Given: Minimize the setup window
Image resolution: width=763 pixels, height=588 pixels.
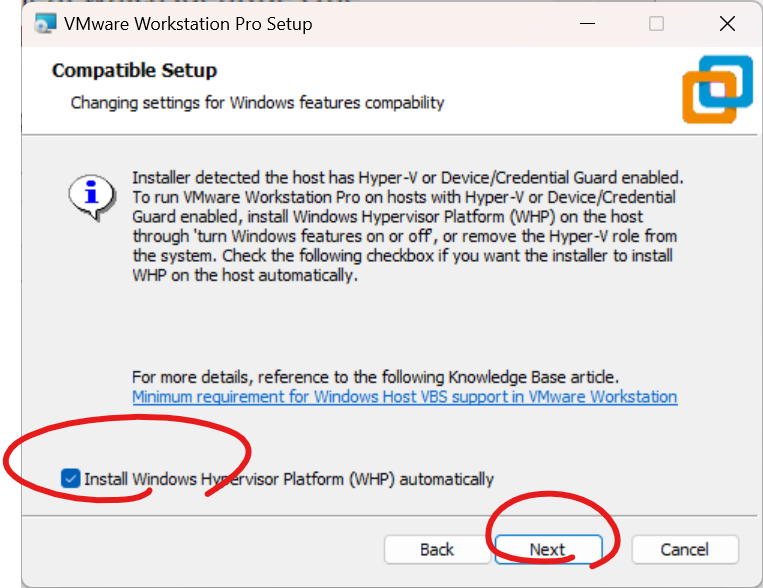Looking at the screenshot, I should (587, 24).
